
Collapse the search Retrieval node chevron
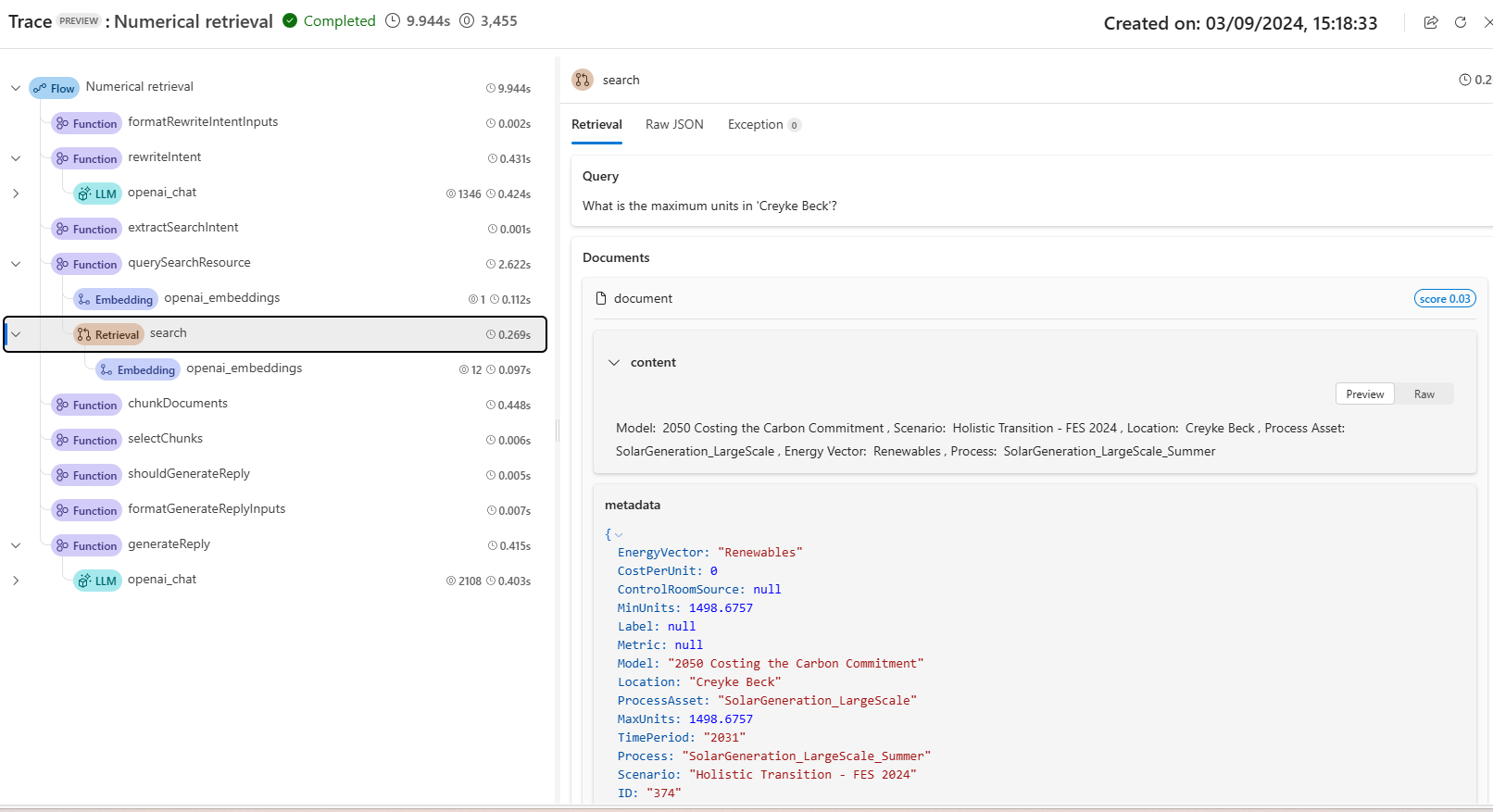click(x=16, y=334)
